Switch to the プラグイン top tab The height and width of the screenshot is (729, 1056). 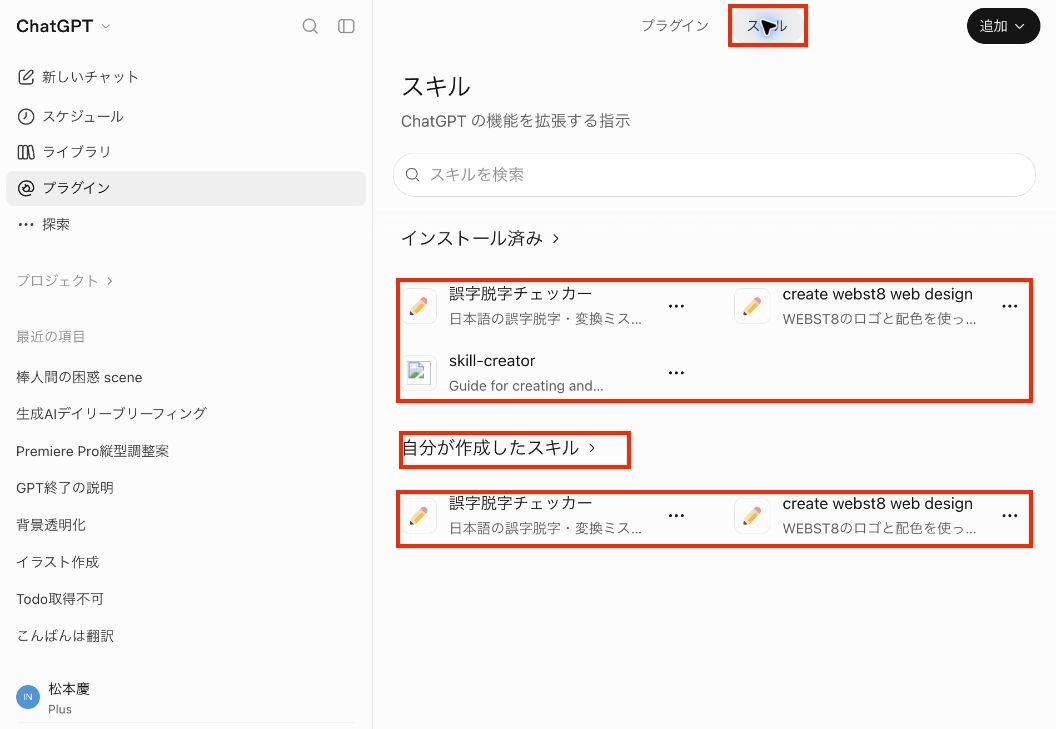(x=675, y=26)
